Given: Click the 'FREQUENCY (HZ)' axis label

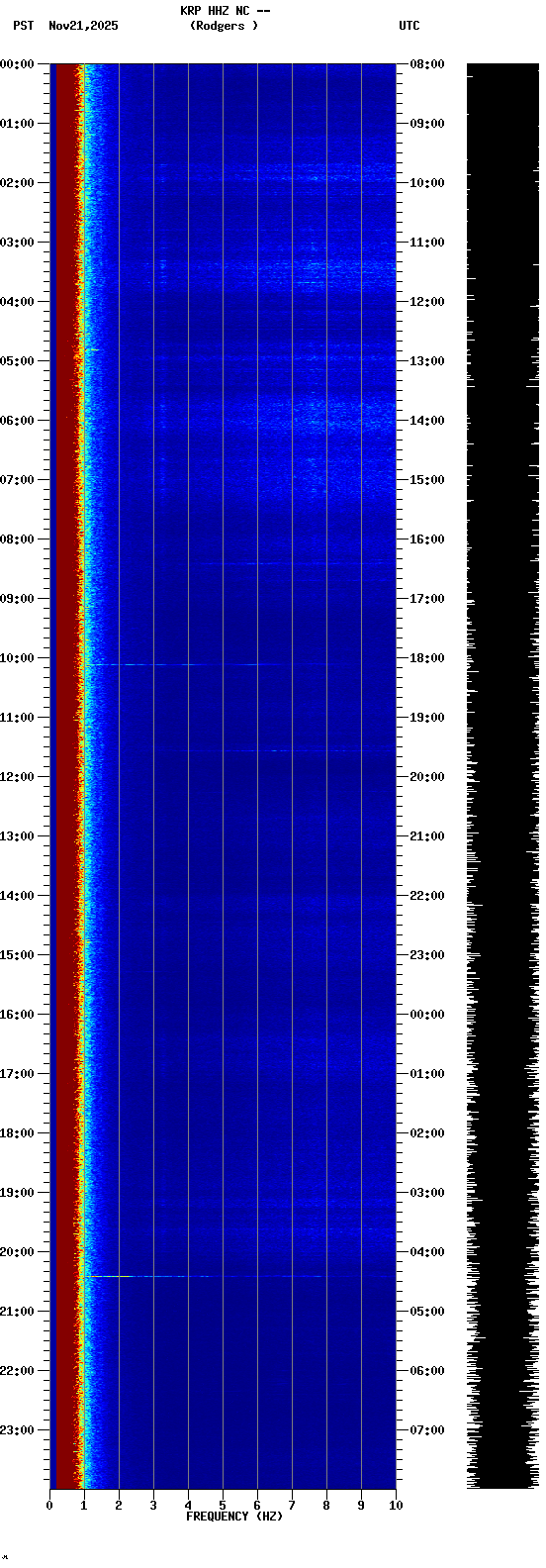Looking at the screenshot, I should tap(234, 1517).
